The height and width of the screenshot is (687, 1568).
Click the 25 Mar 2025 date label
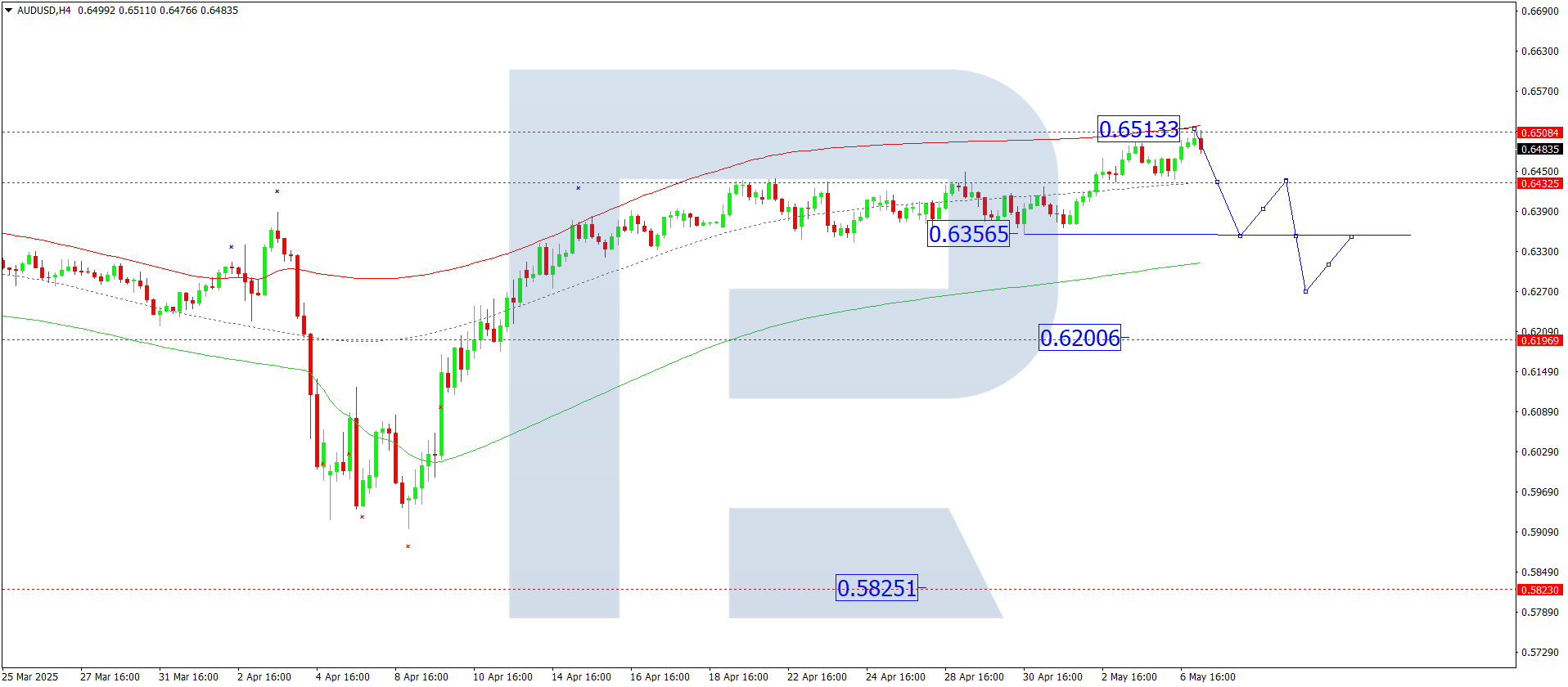[x=30, y=676]
